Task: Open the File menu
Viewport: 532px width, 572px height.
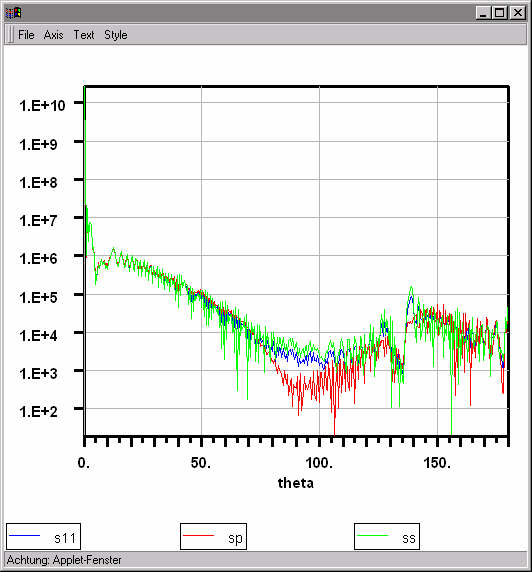Action: click(x=26, y=35)
